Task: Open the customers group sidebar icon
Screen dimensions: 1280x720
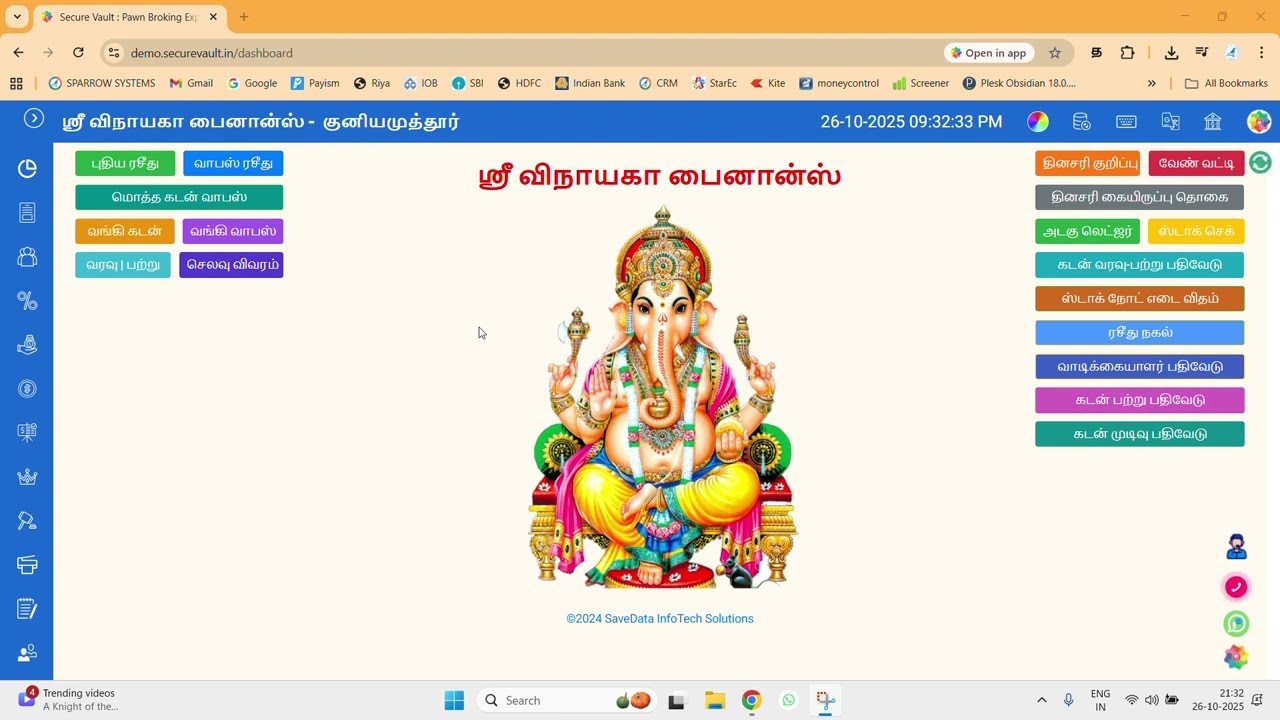Action: (27, 257)
